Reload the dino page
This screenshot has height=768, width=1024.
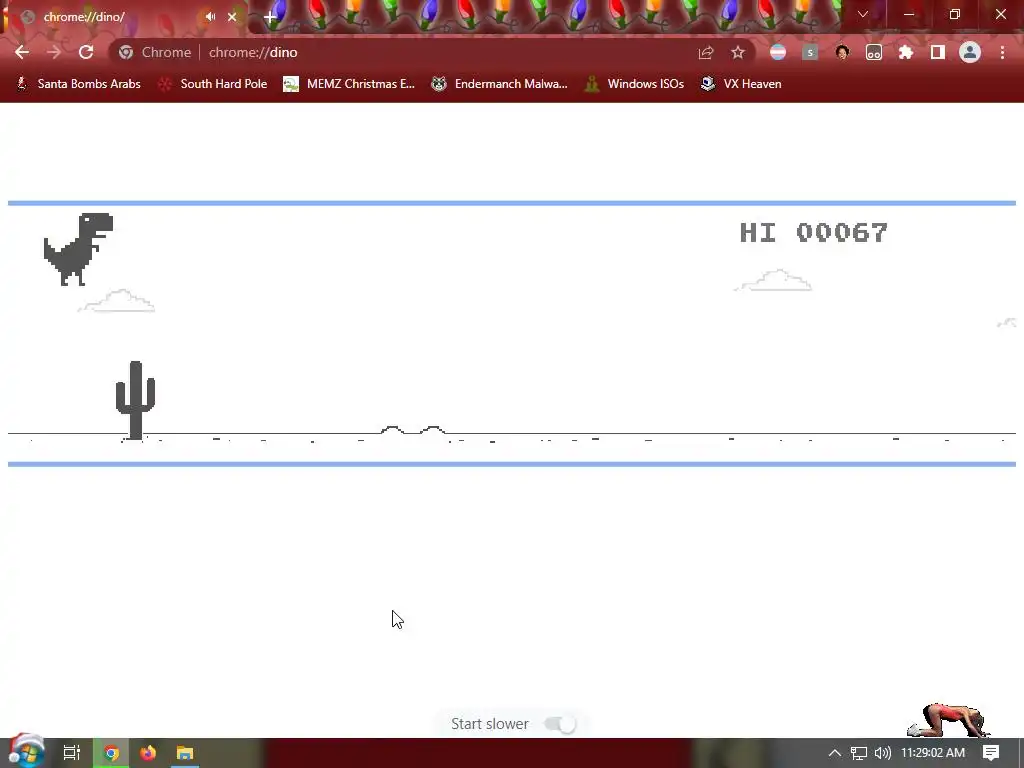point(86,52)
